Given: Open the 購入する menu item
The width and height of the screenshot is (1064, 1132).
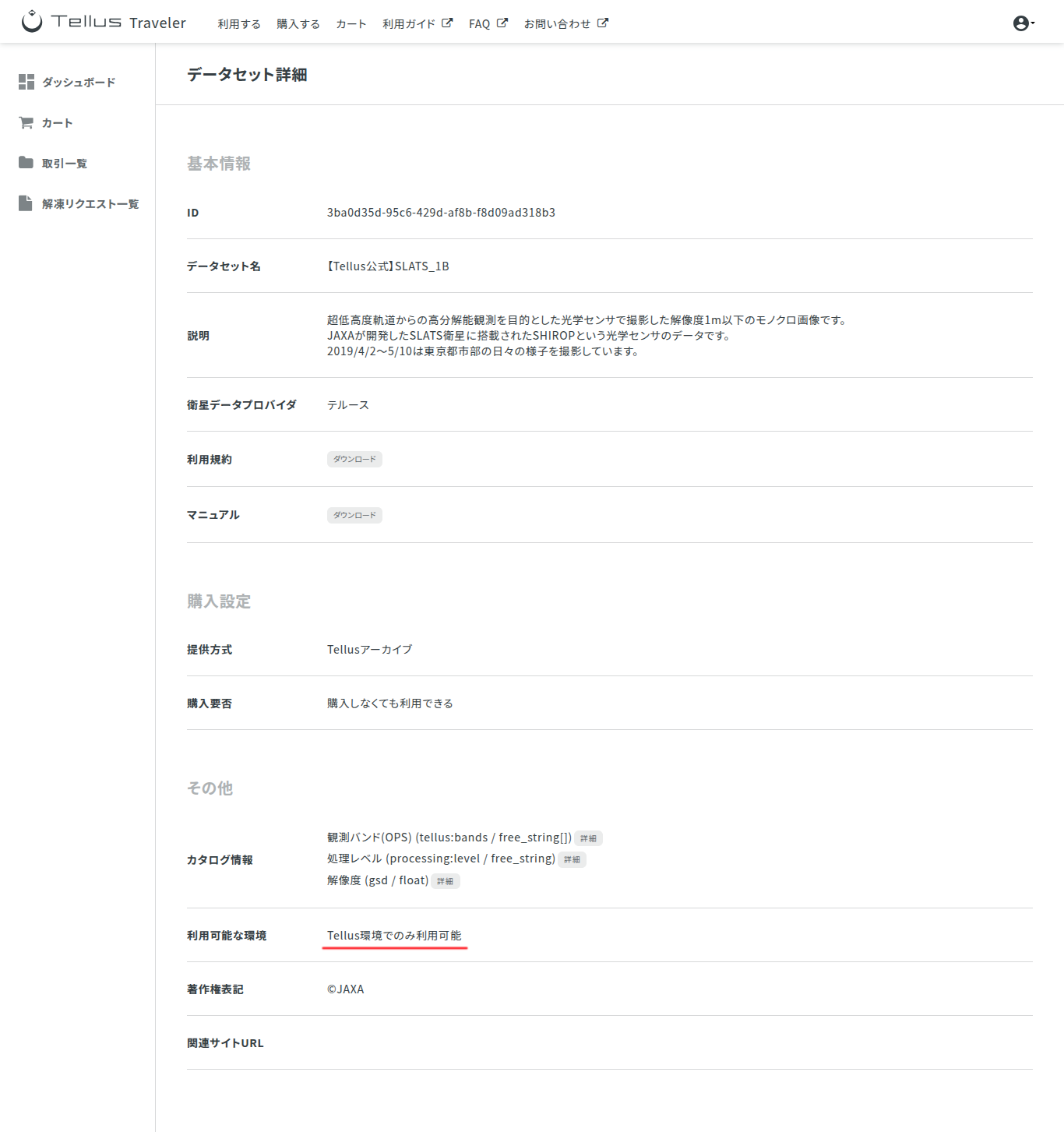Looking at the screenshot, I should [x=298, y=24].
